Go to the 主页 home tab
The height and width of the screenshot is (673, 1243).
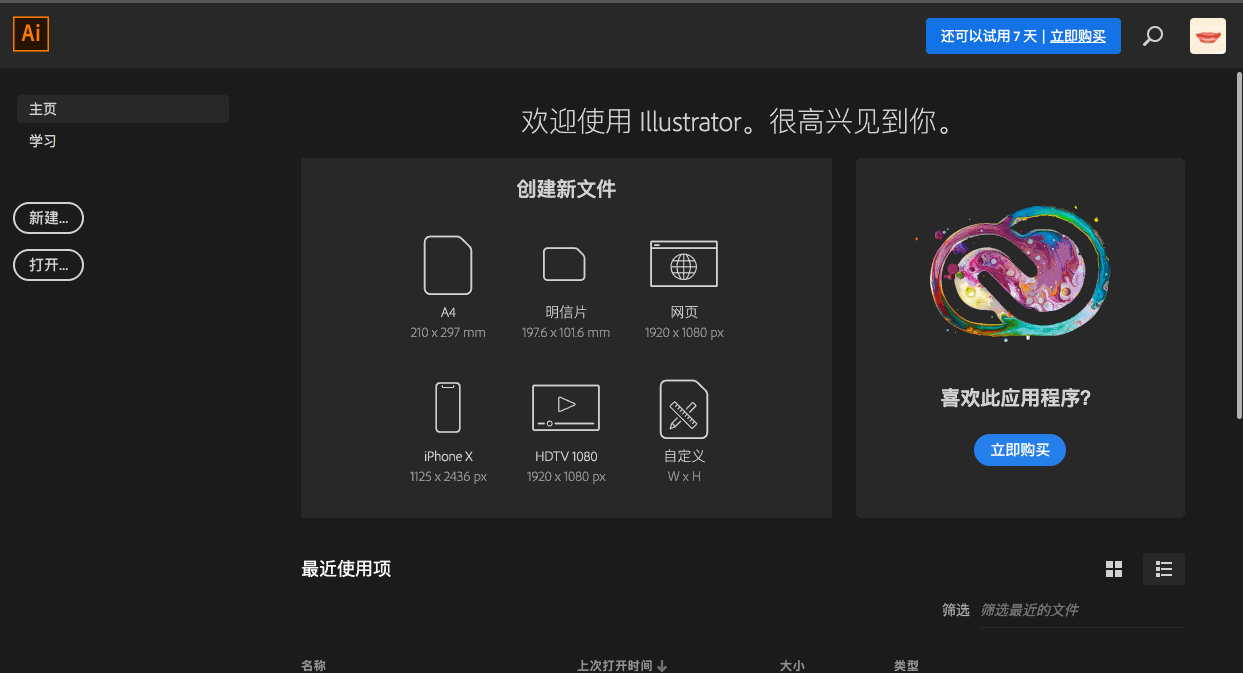point(123,109)
